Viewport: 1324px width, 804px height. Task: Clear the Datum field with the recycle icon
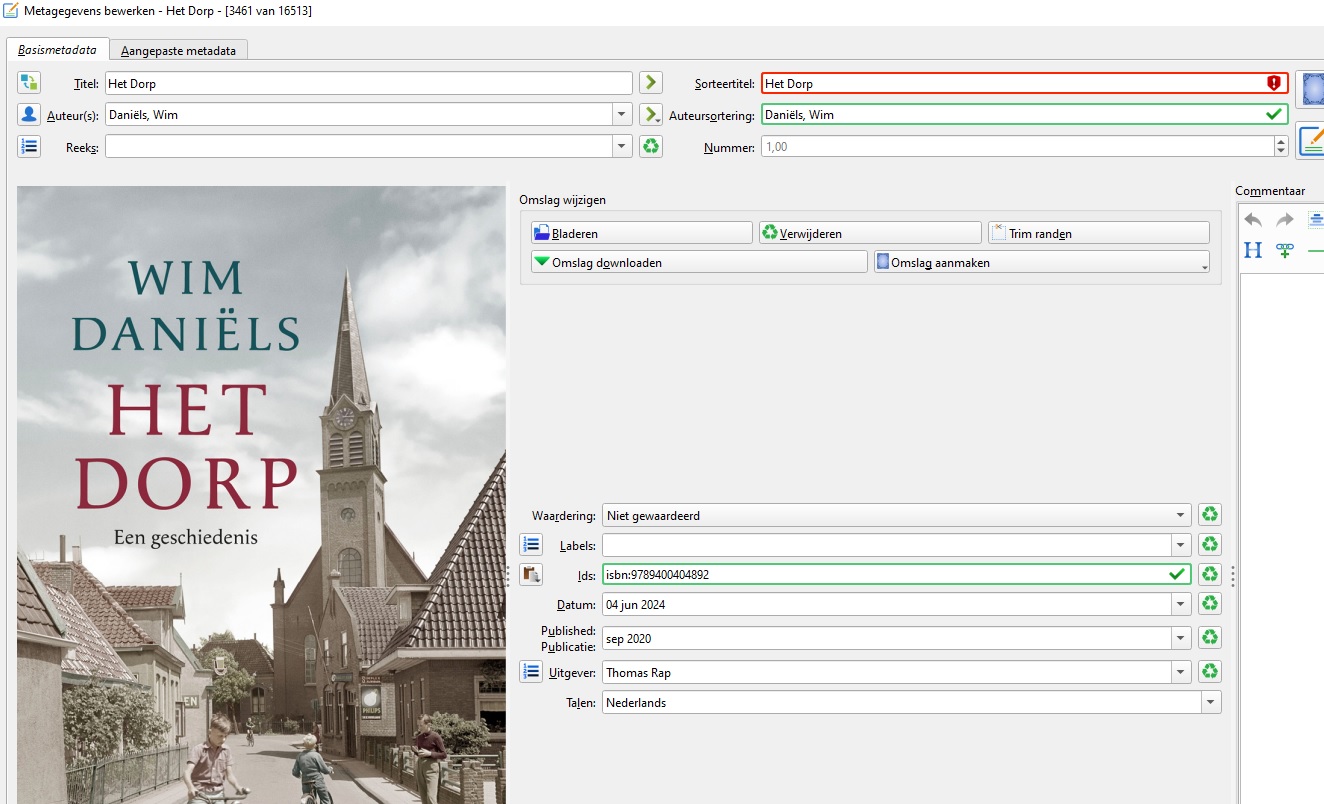[1210, 604]
